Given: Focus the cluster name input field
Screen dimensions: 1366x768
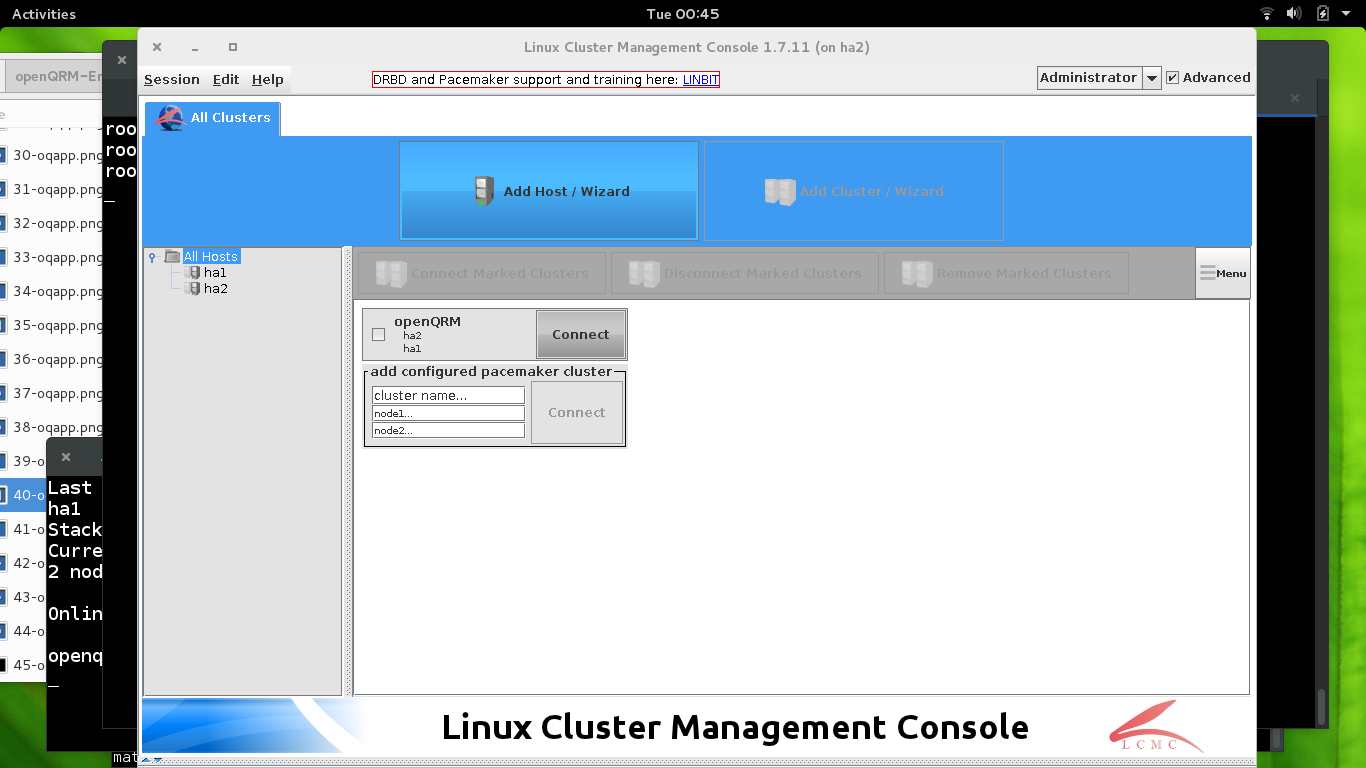Looking at the screenshot, I should click(448, 395).
